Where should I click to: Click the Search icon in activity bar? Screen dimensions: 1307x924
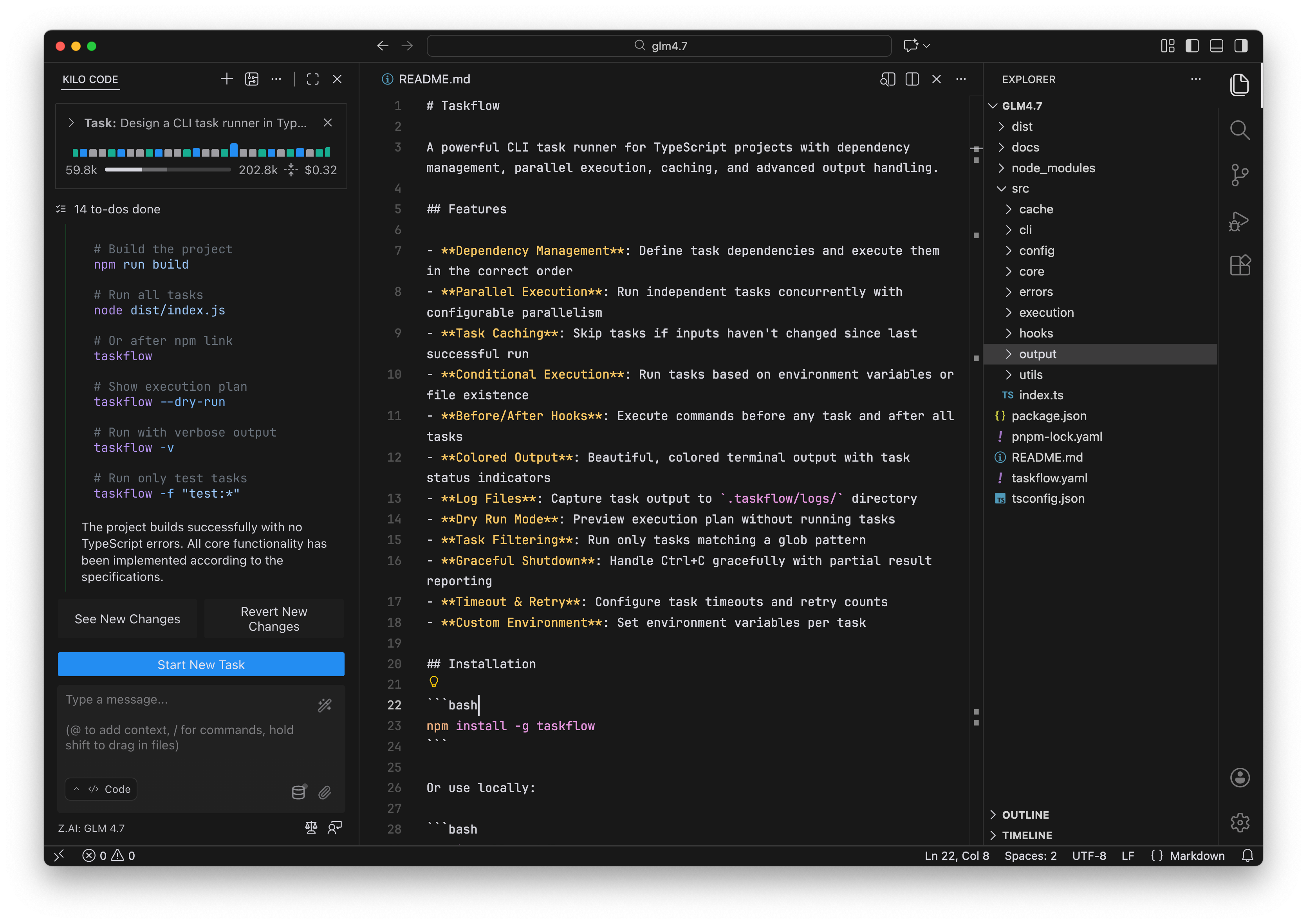1239,130
